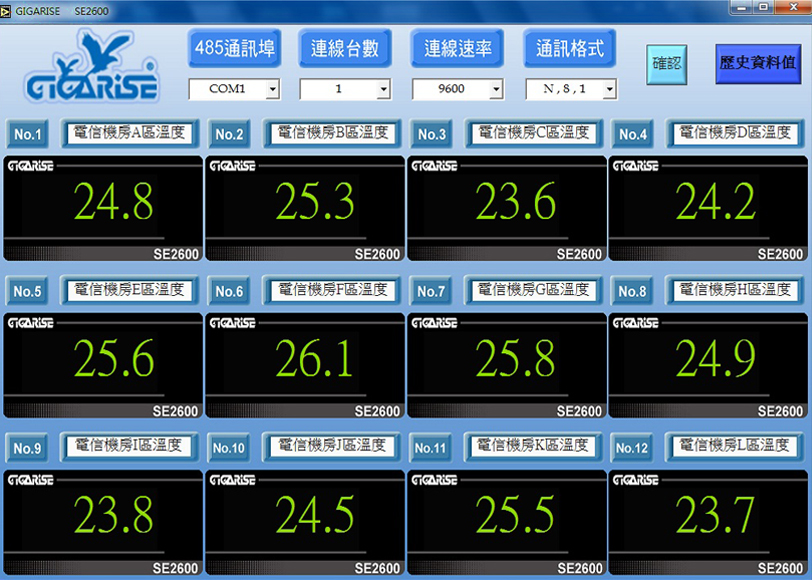The image size is (812, 580).
Task: Click the 24.8 temperature reading
Action: coord(113,201)
